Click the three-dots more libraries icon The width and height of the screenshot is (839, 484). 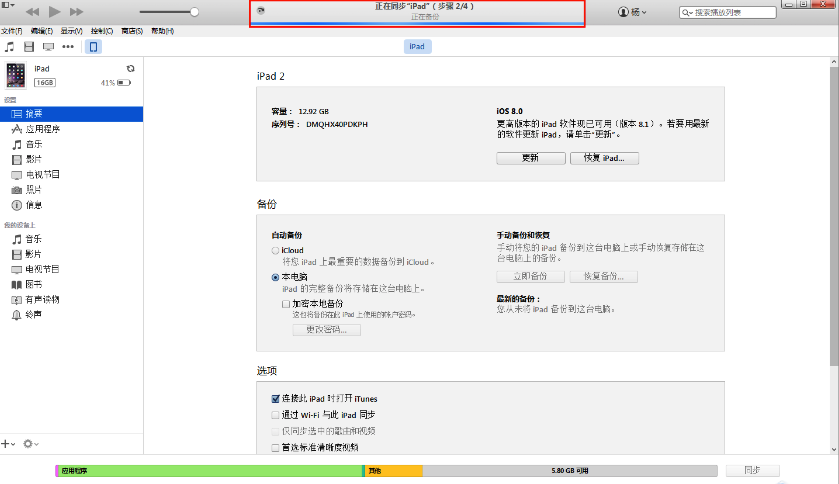68,47
